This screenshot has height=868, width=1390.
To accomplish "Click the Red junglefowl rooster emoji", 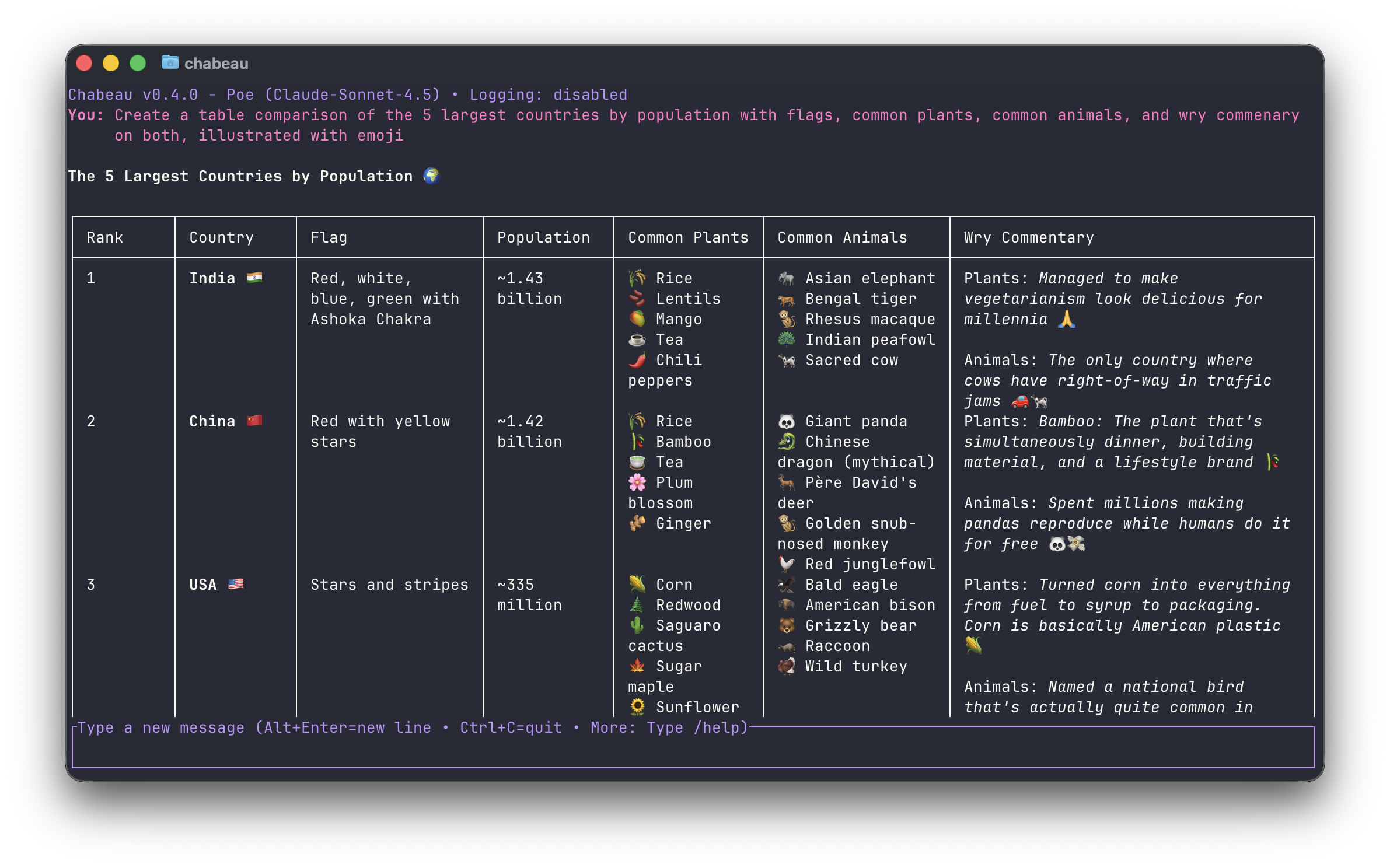I will pyautogui.click(x=787, y=564).
